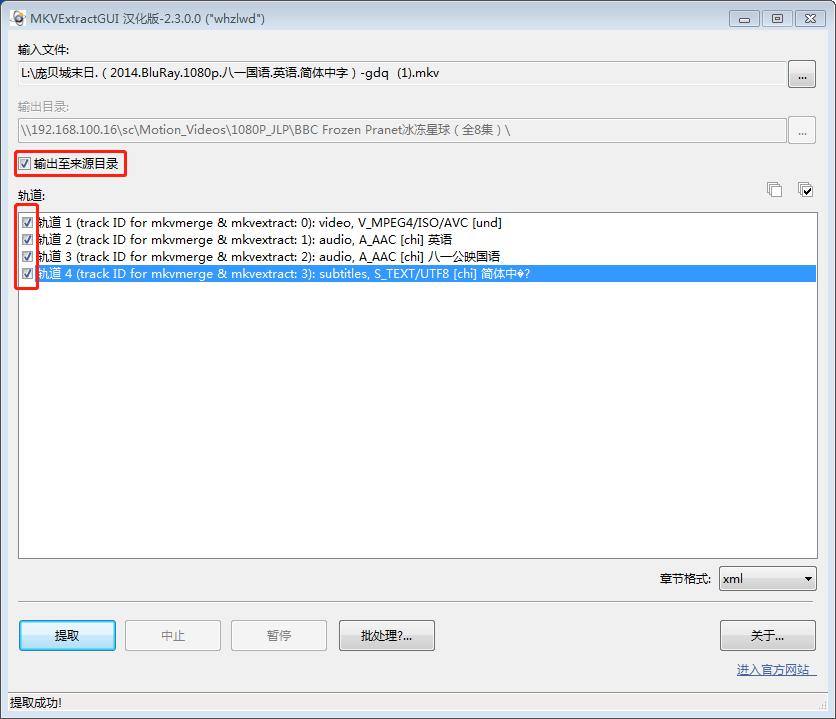Browse for the input file with the ... button
This screenshot has width=836, height=719.
point(801,74)
